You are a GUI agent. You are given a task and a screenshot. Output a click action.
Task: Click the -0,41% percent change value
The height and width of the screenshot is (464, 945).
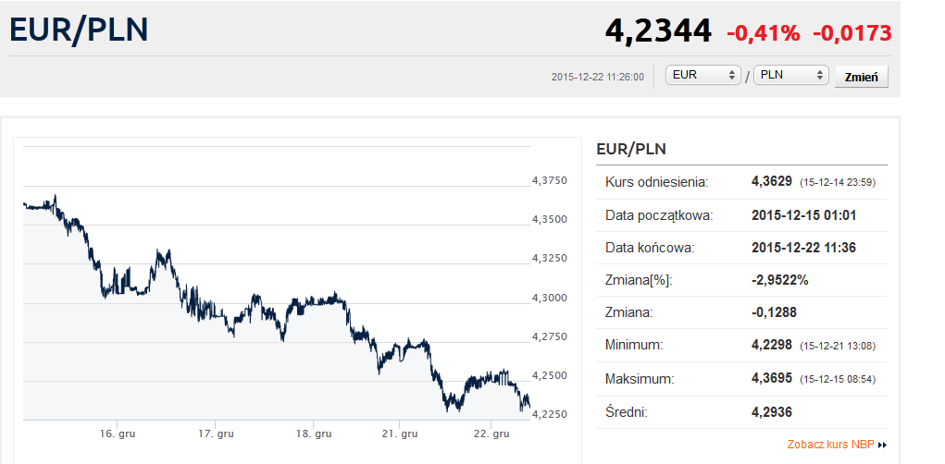pos(763,33)
